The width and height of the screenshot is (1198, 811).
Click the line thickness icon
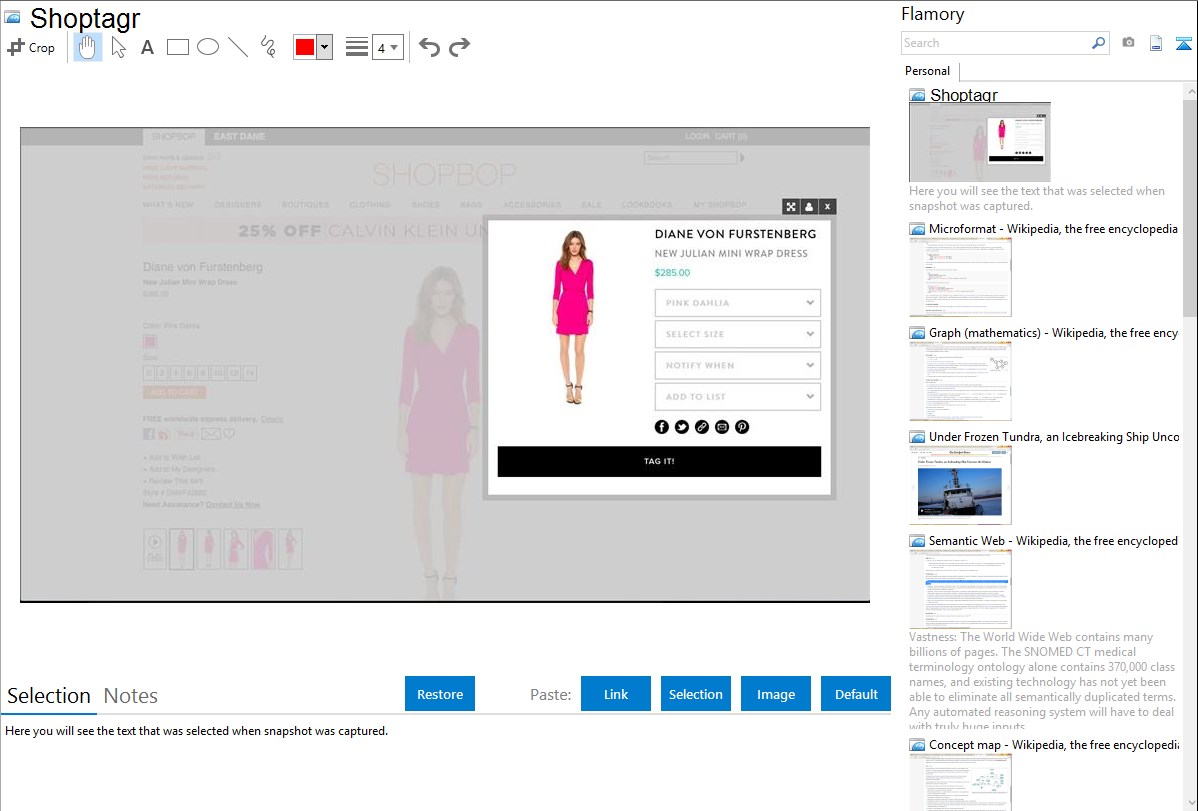[356, 47]
